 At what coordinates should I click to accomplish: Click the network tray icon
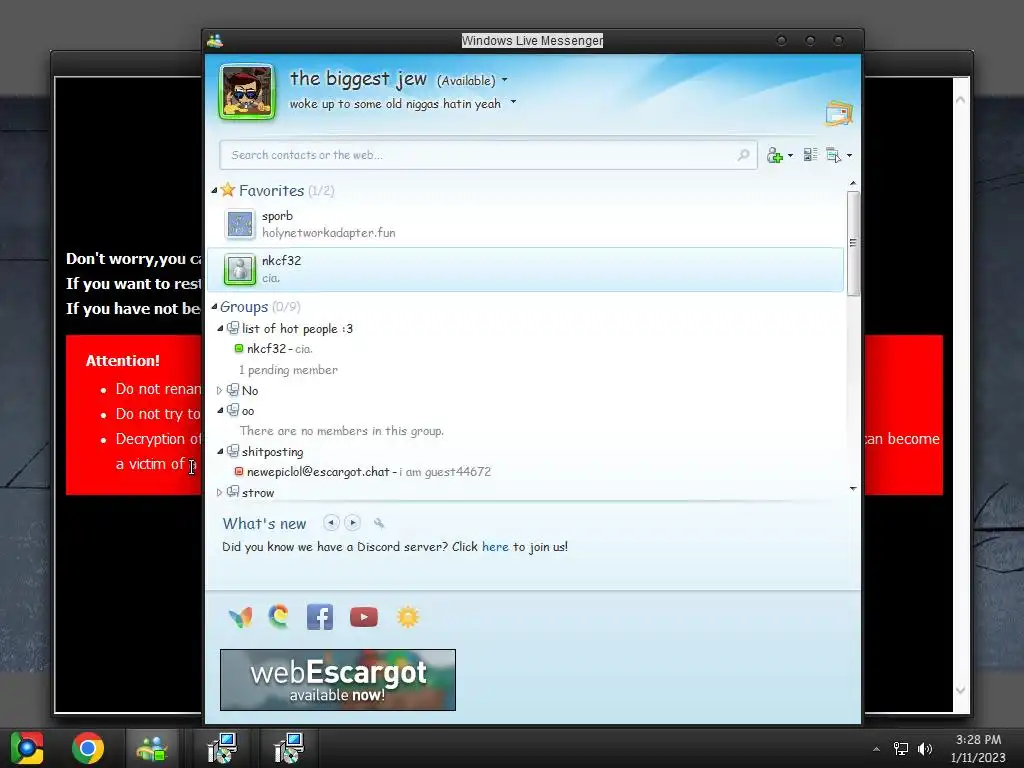pyautogui.click(x=901, y=749)
